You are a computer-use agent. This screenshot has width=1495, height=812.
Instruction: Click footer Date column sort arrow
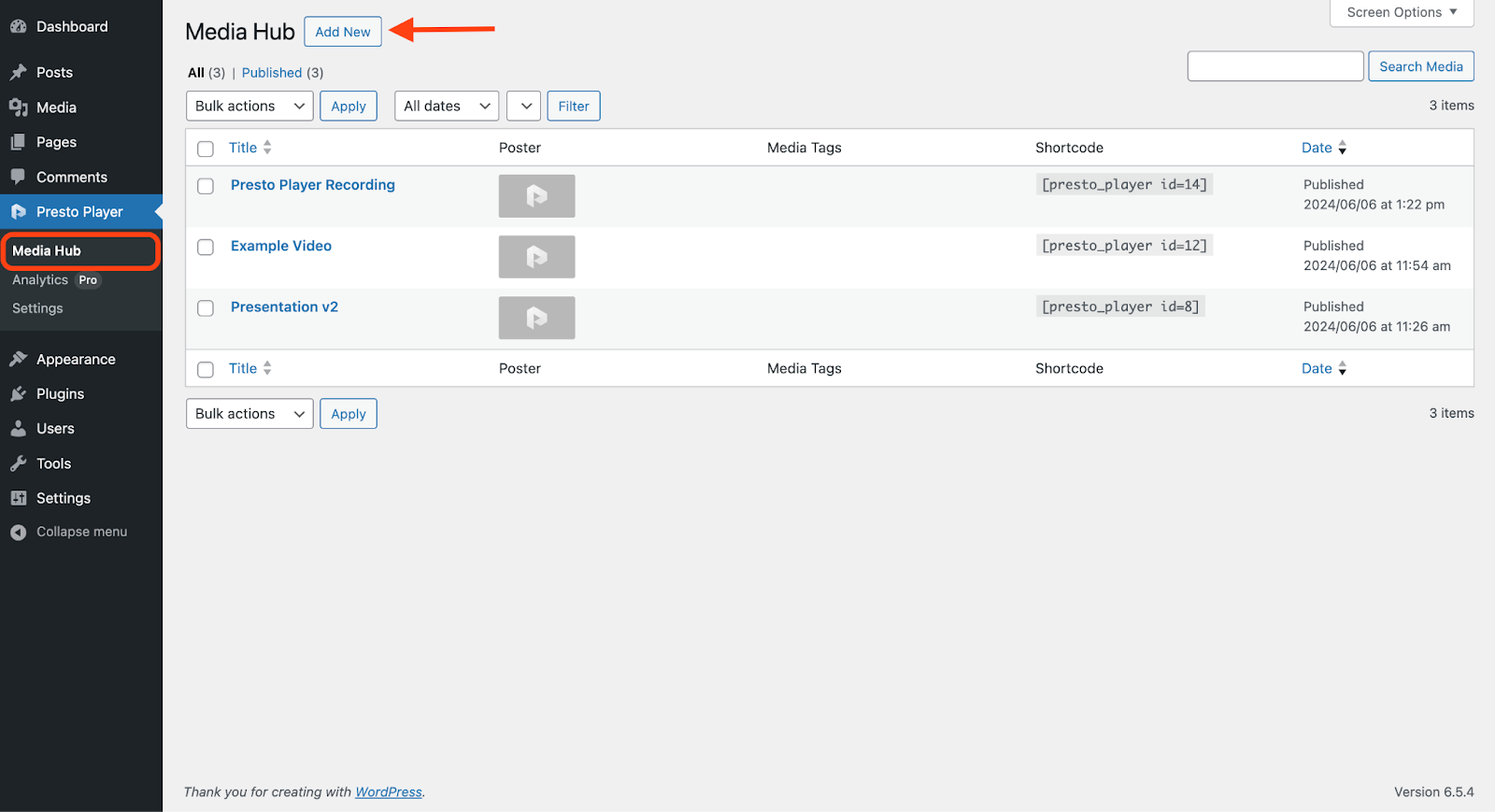1343,368
